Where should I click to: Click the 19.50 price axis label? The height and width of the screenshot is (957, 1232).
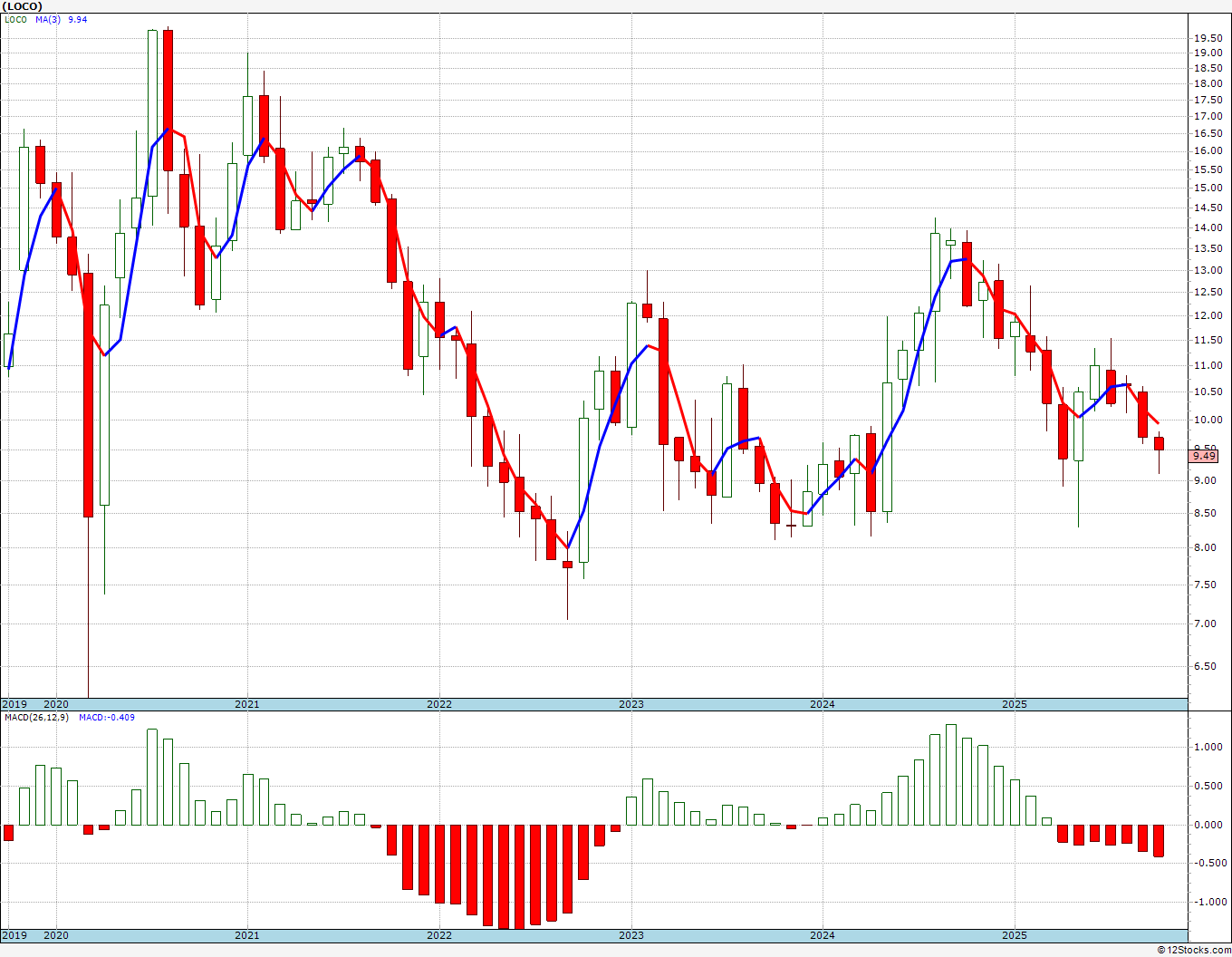pos(1207,38)
